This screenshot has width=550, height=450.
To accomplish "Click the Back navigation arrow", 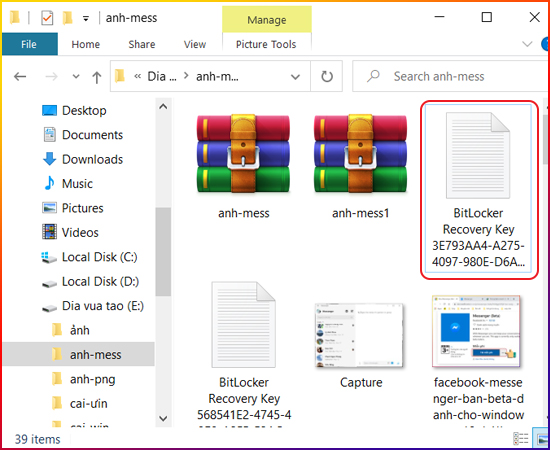I will 20,76.
